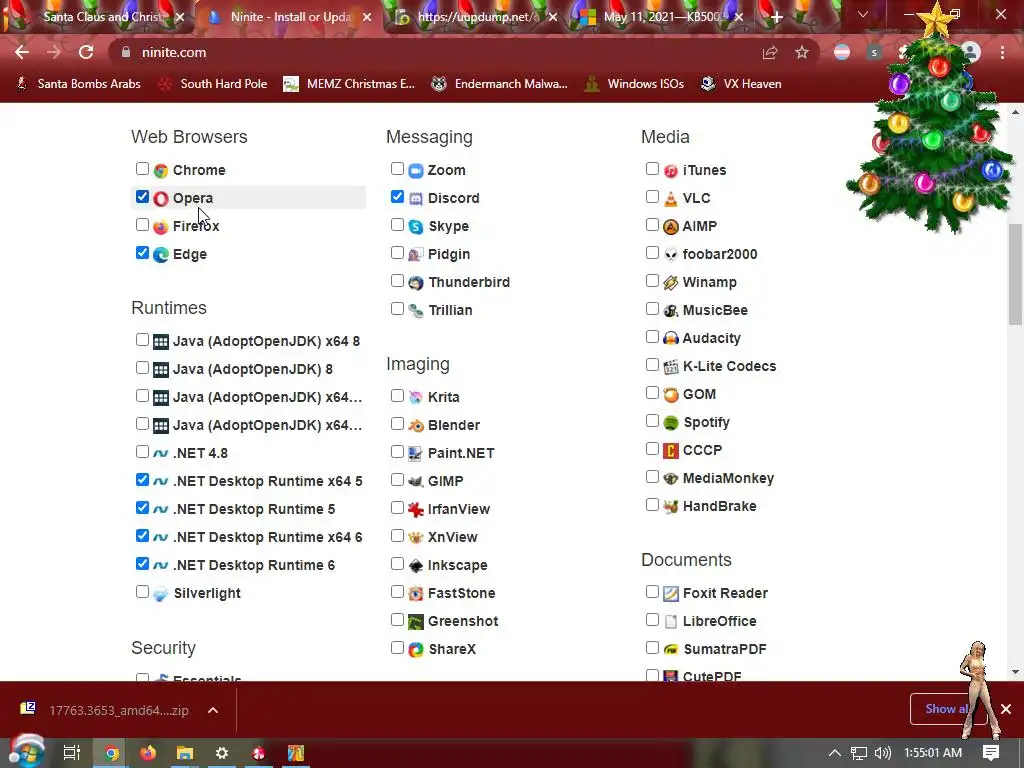The image size is (1024, 768).
Task: Switch to the May 11, 2021 KB500 tab
Action: click(663, 17)
